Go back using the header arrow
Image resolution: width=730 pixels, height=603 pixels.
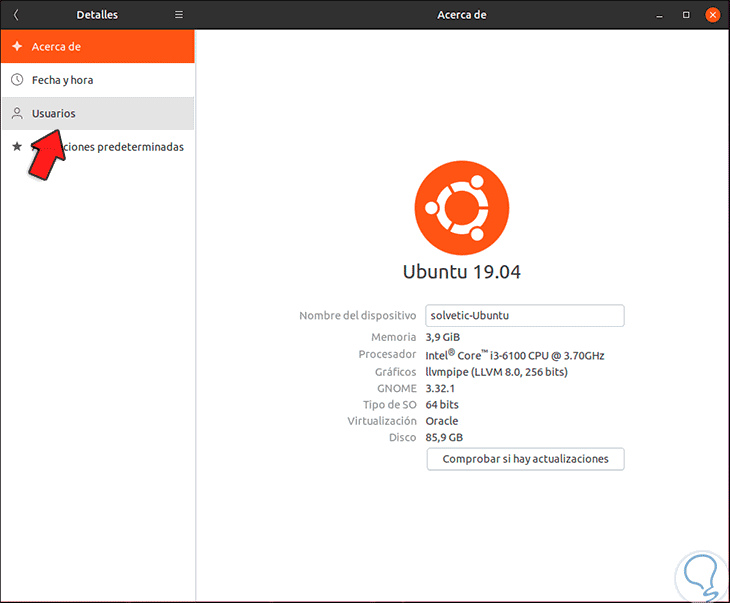click(x=16, y=15)
